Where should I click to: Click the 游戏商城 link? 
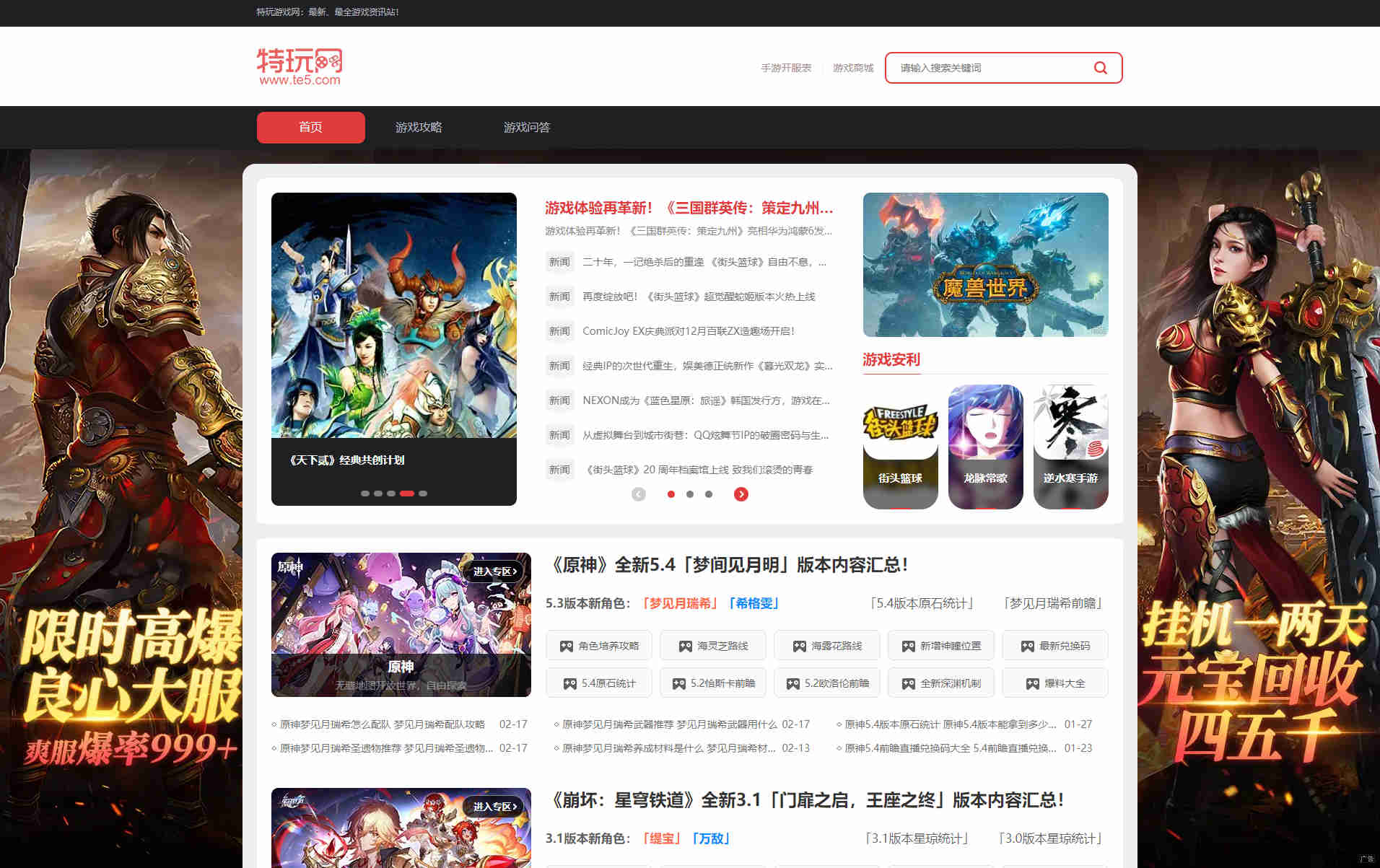tap(853, 68)
